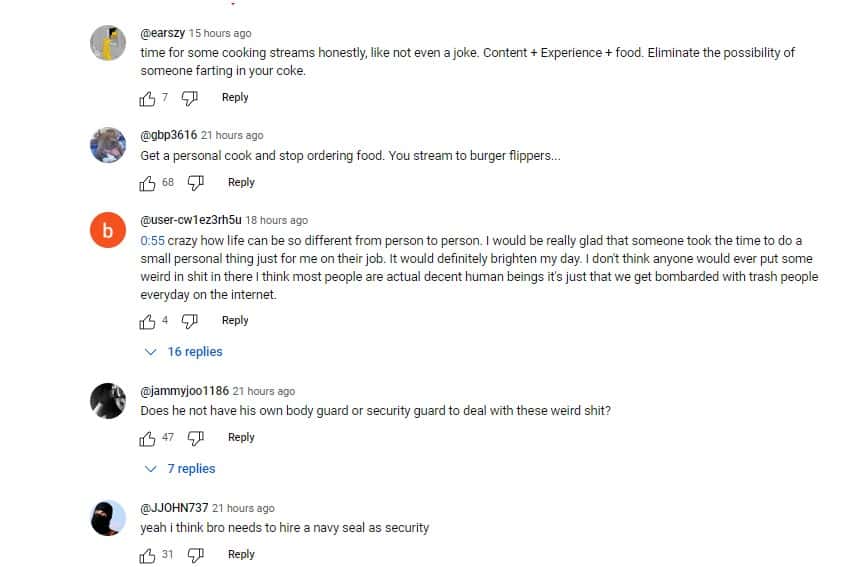Reply to @JJOHN737's navy seal comment
Viewport: 868px width, 567px height.
click(x=241, y=554)
